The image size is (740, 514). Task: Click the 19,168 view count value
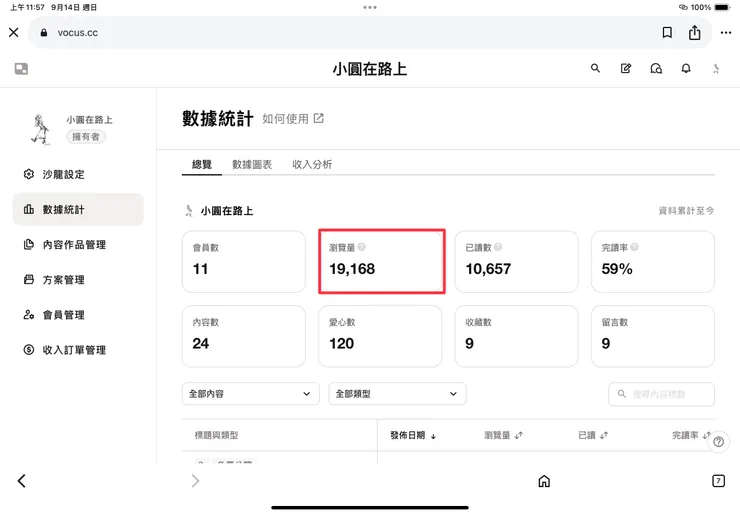tap(352, 269)
